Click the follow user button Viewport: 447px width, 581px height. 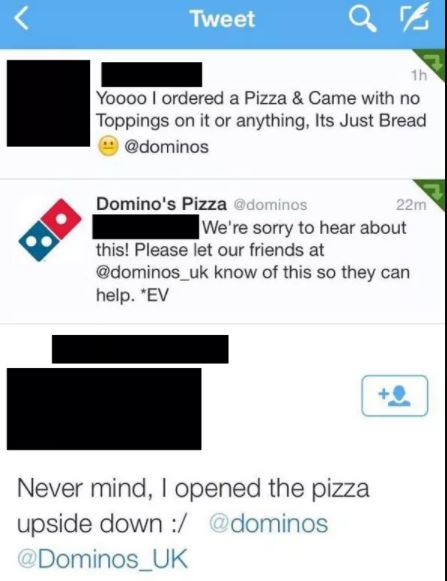tap(394, 396)
